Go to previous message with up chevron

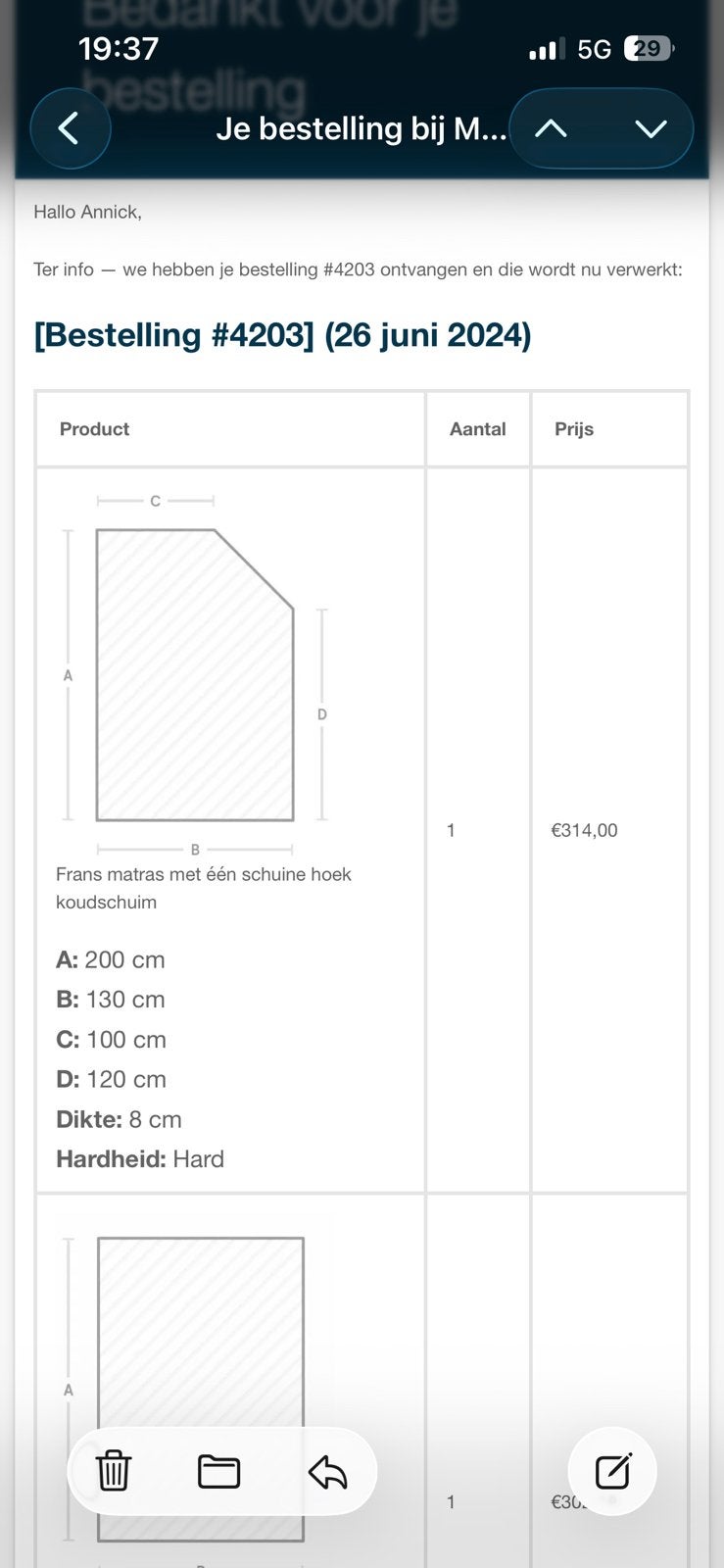[x=552, y=128]
